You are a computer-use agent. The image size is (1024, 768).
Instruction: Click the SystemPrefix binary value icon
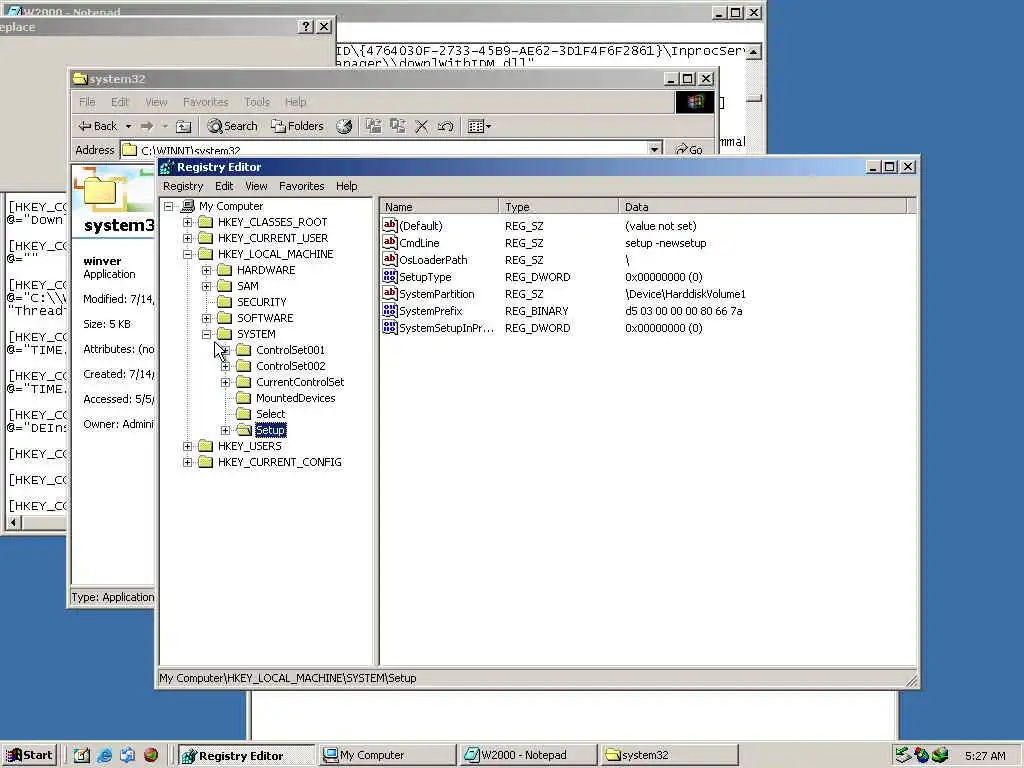pos(390,310)
